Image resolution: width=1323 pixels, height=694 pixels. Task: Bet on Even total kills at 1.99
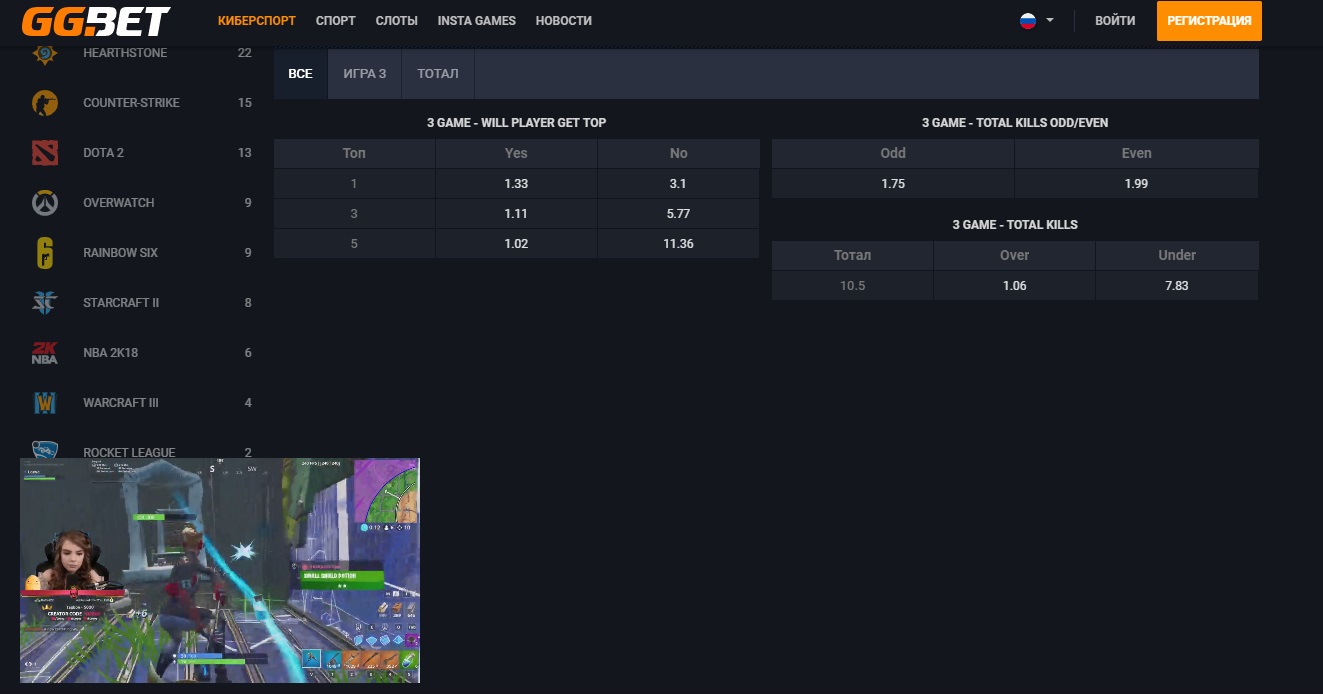(x=1136, y=184)
